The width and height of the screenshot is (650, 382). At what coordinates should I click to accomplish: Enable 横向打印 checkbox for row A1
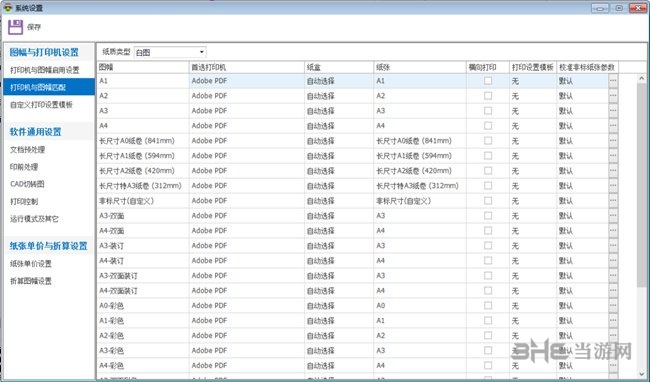[x=488, y=81]
